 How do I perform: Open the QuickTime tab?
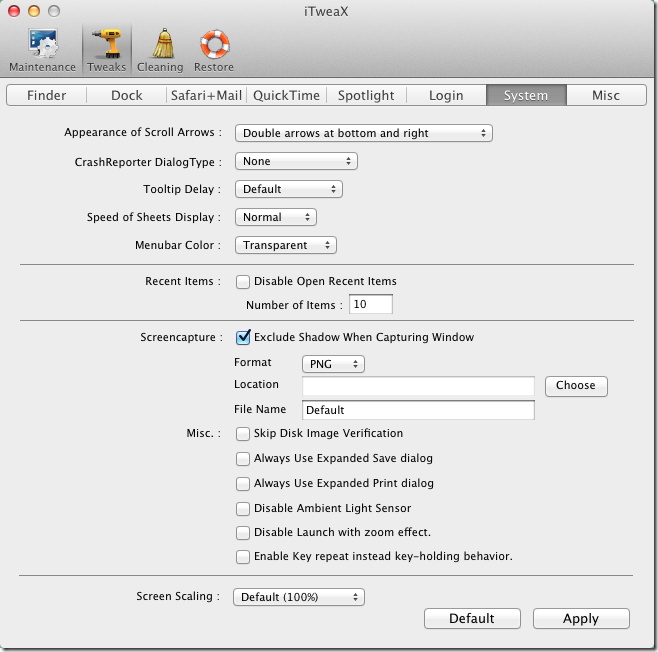(287, 95)
